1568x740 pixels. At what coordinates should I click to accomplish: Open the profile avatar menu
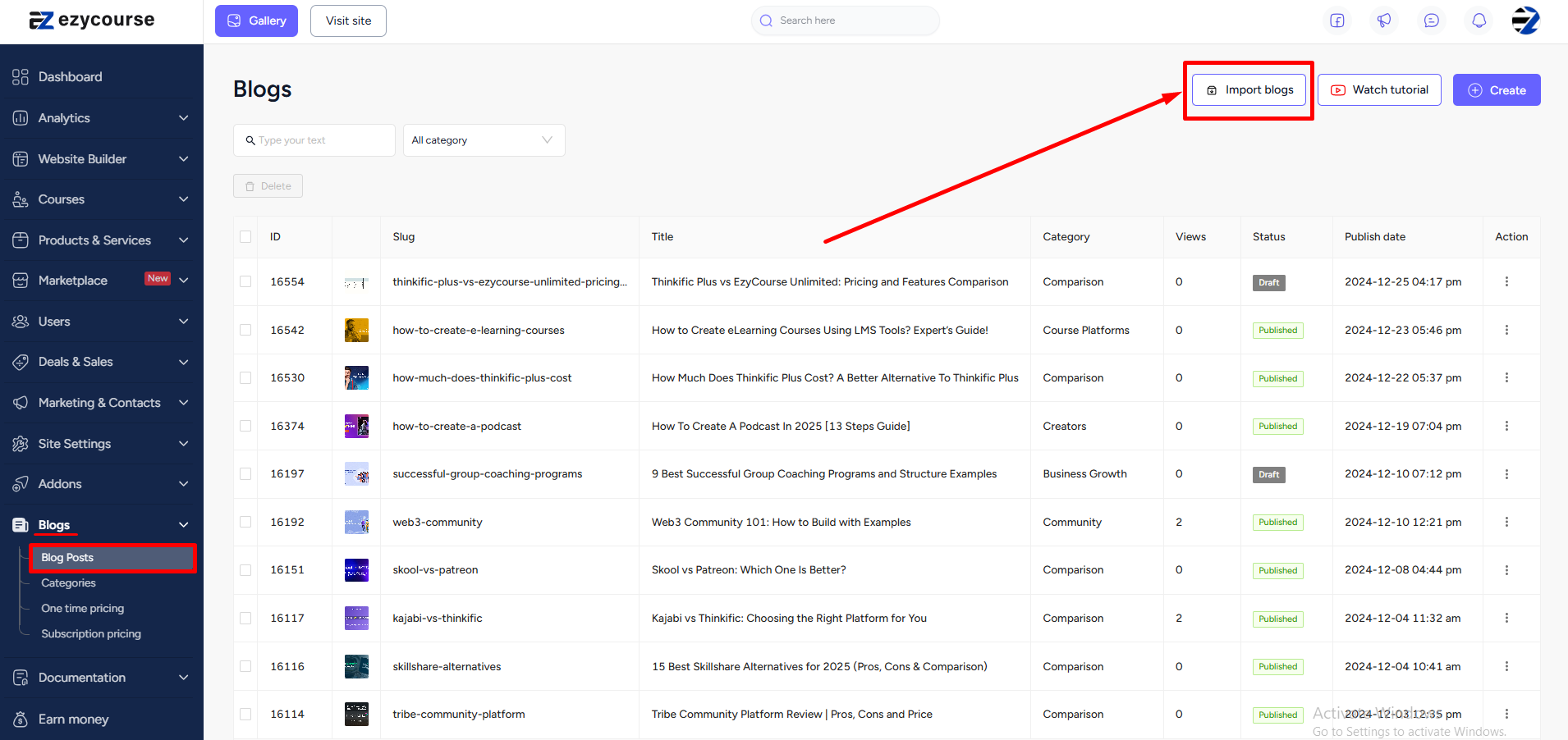pyautogui.click(x=1525, y=21)
